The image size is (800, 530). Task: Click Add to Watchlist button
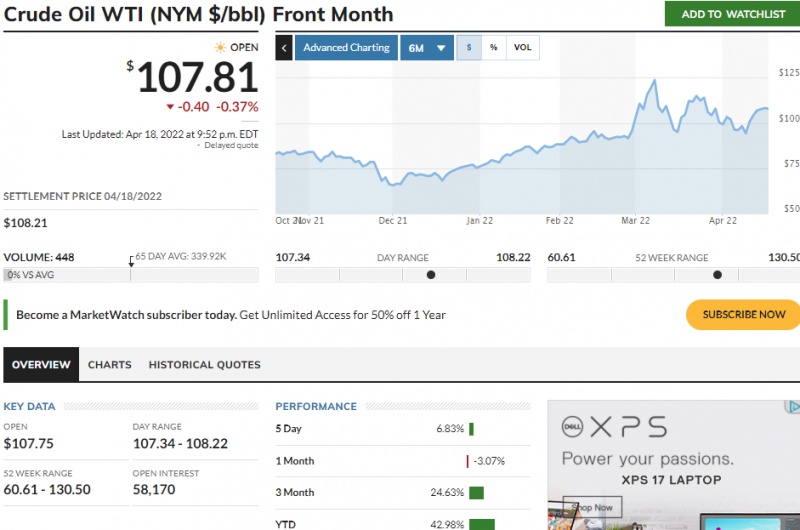tap(732, 14)
